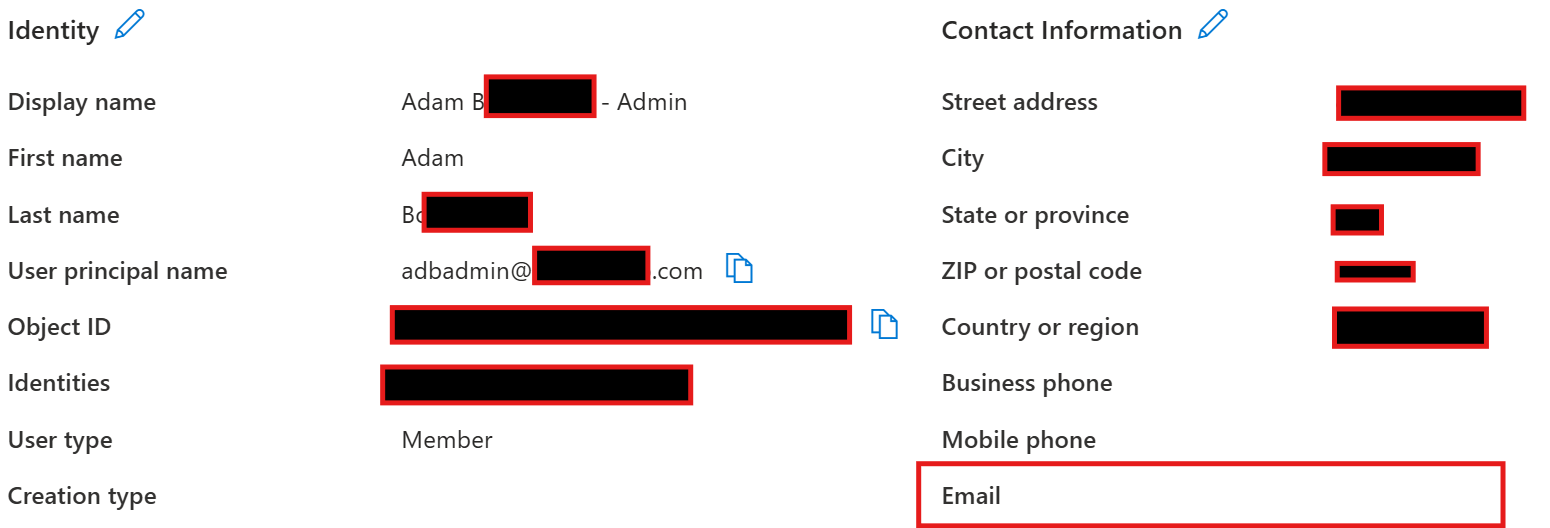
Task: Click the Email field label
Action: click(971, 496)
